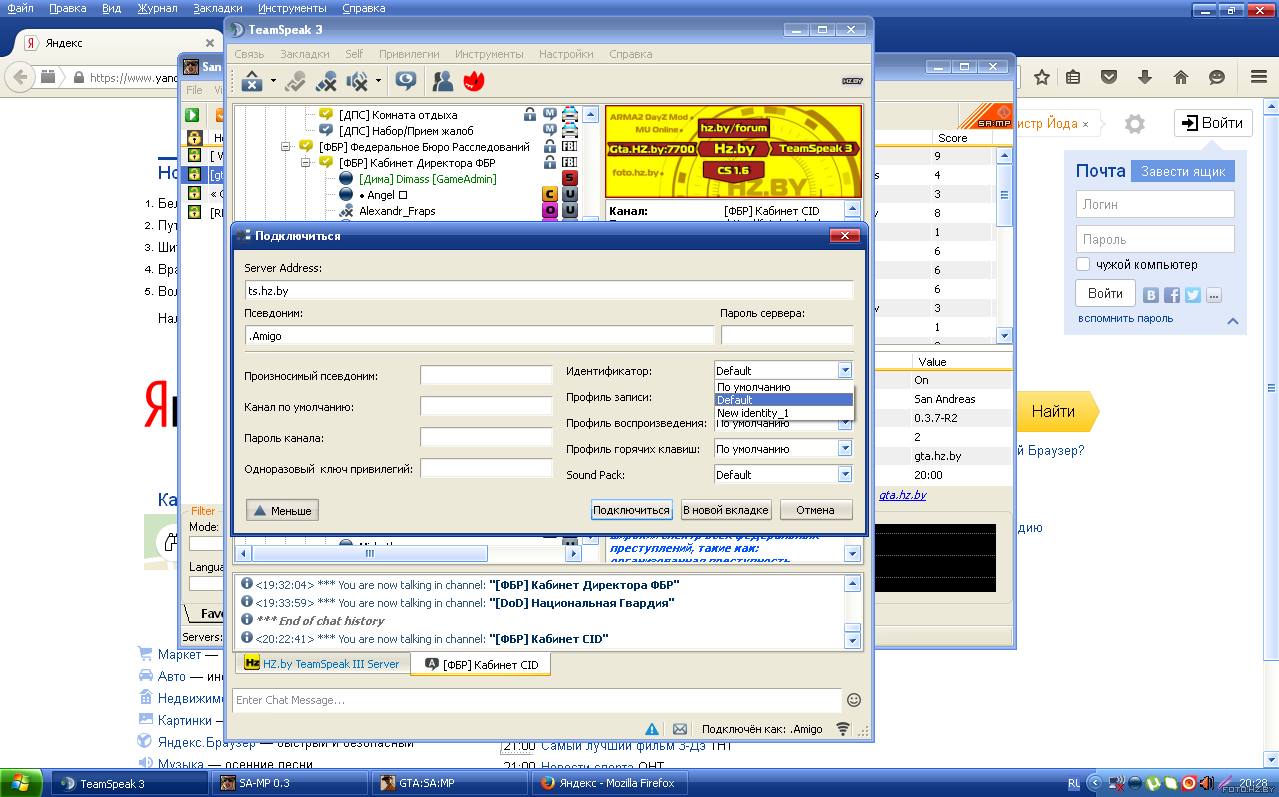Click the Меньше button to collapse options
Image resolution: width=1279 pixels, height=797 pixels.
[282, 510]
